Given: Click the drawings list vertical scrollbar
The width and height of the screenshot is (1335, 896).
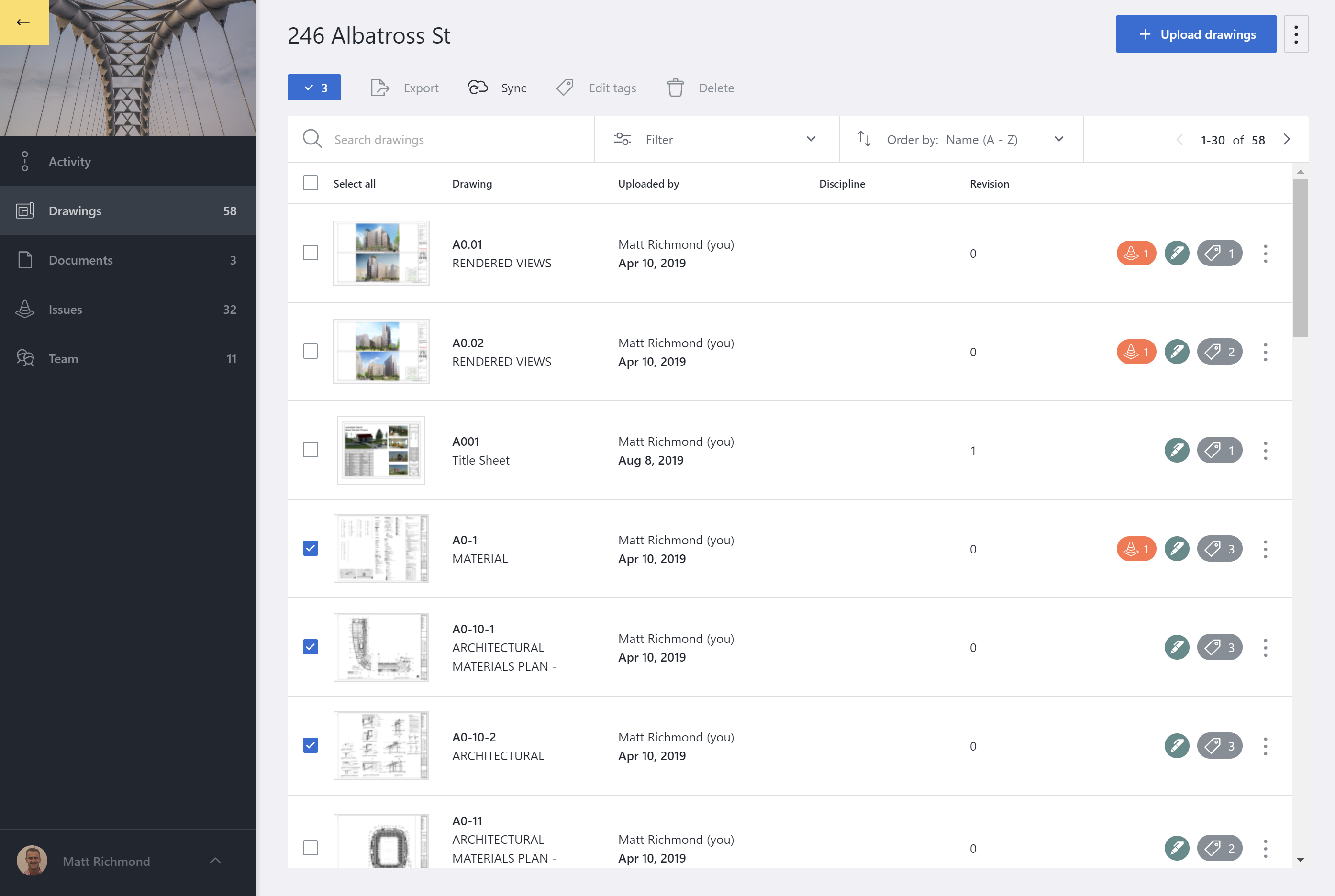Looking at the screenshot, I should 1300,258.
